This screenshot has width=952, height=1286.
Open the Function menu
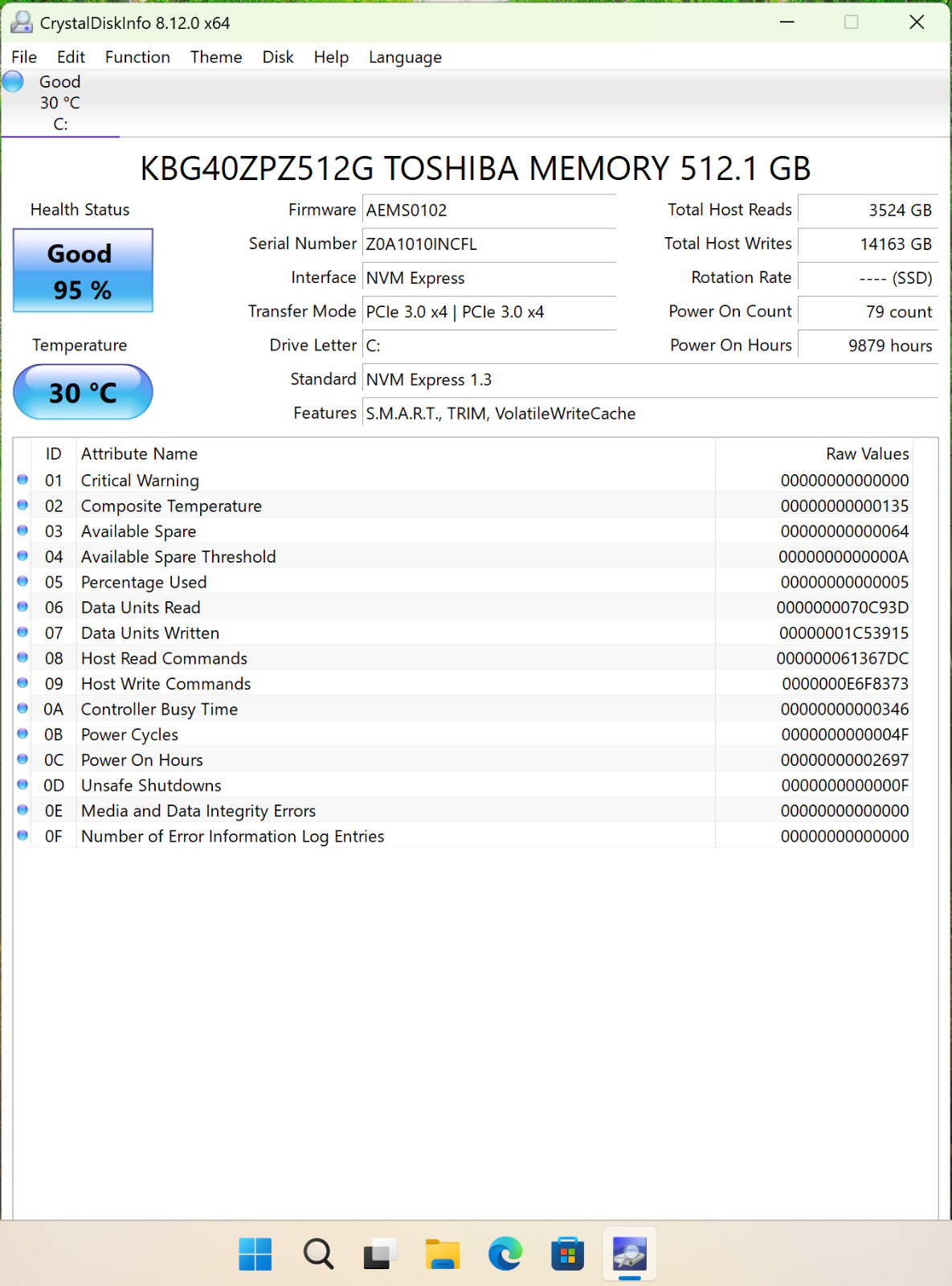(137, 57)
